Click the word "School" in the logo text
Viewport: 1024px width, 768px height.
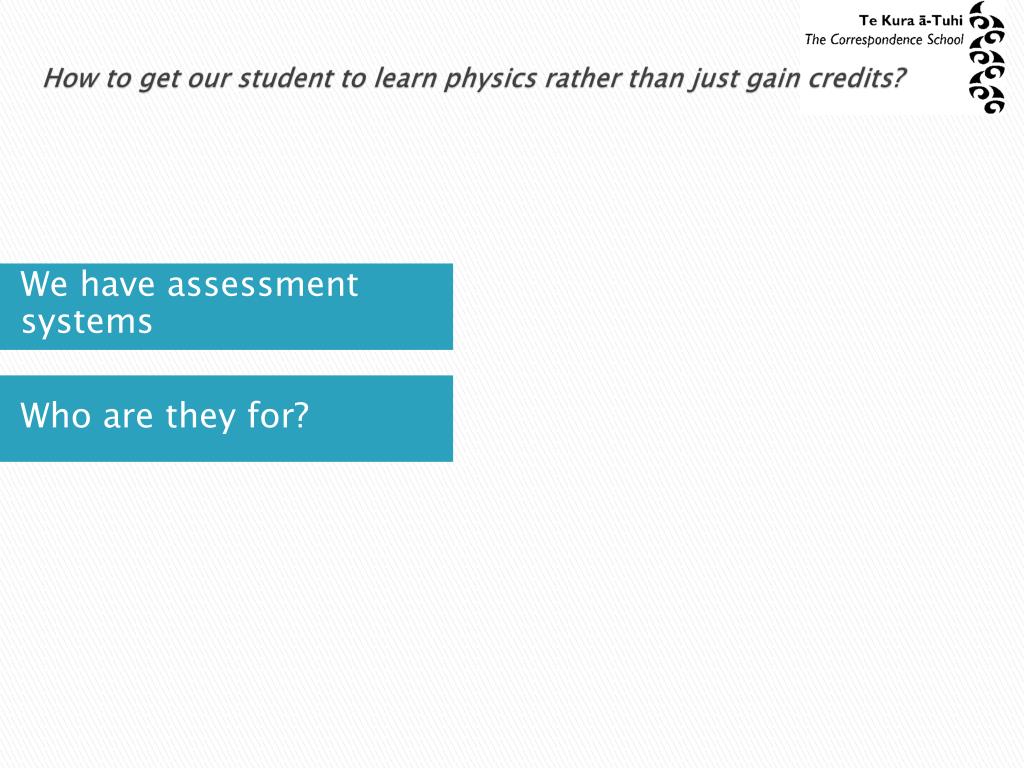[x=945, y=40]
